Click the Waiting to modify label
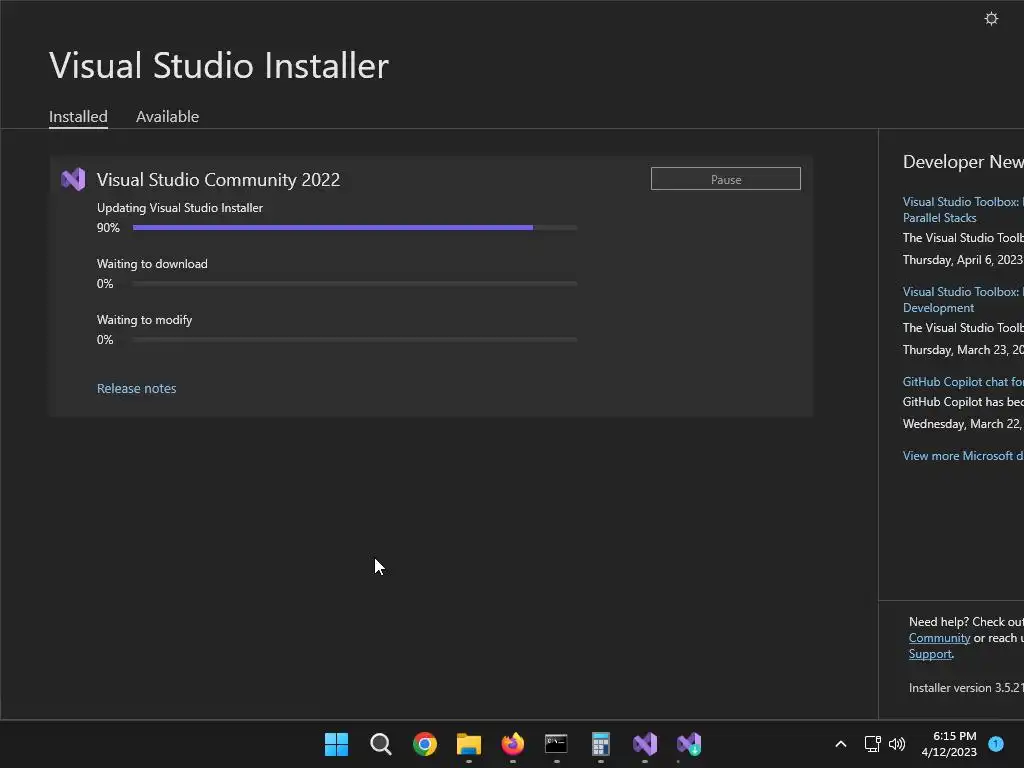 click(144, 320)
